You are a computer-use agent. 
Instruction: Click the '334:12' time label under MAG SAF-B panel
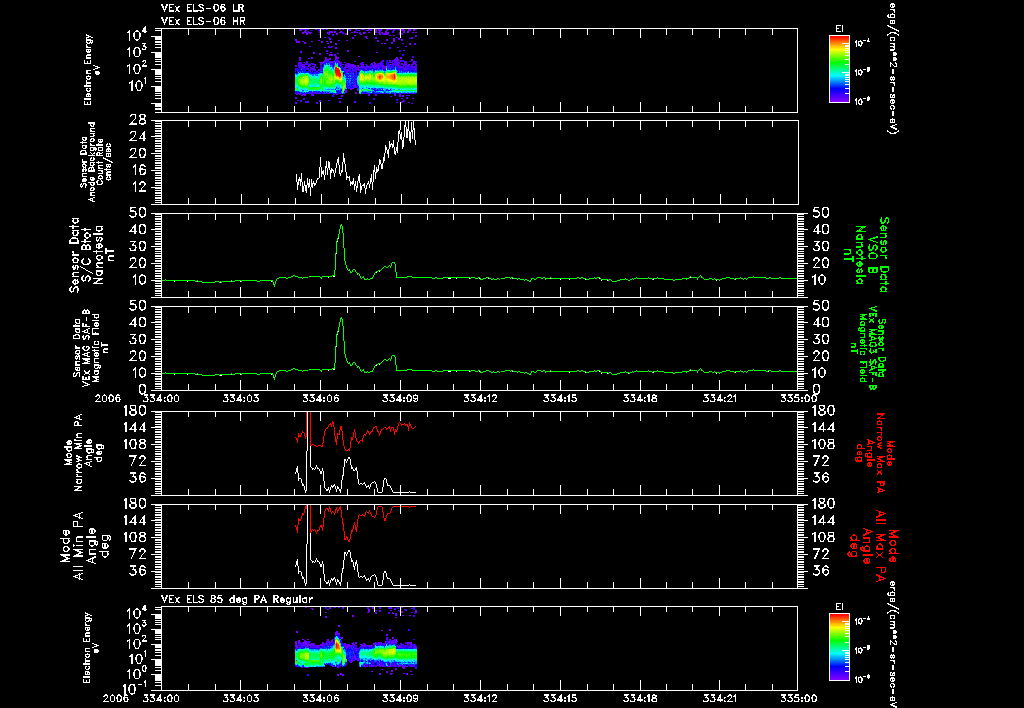[481, 398]
